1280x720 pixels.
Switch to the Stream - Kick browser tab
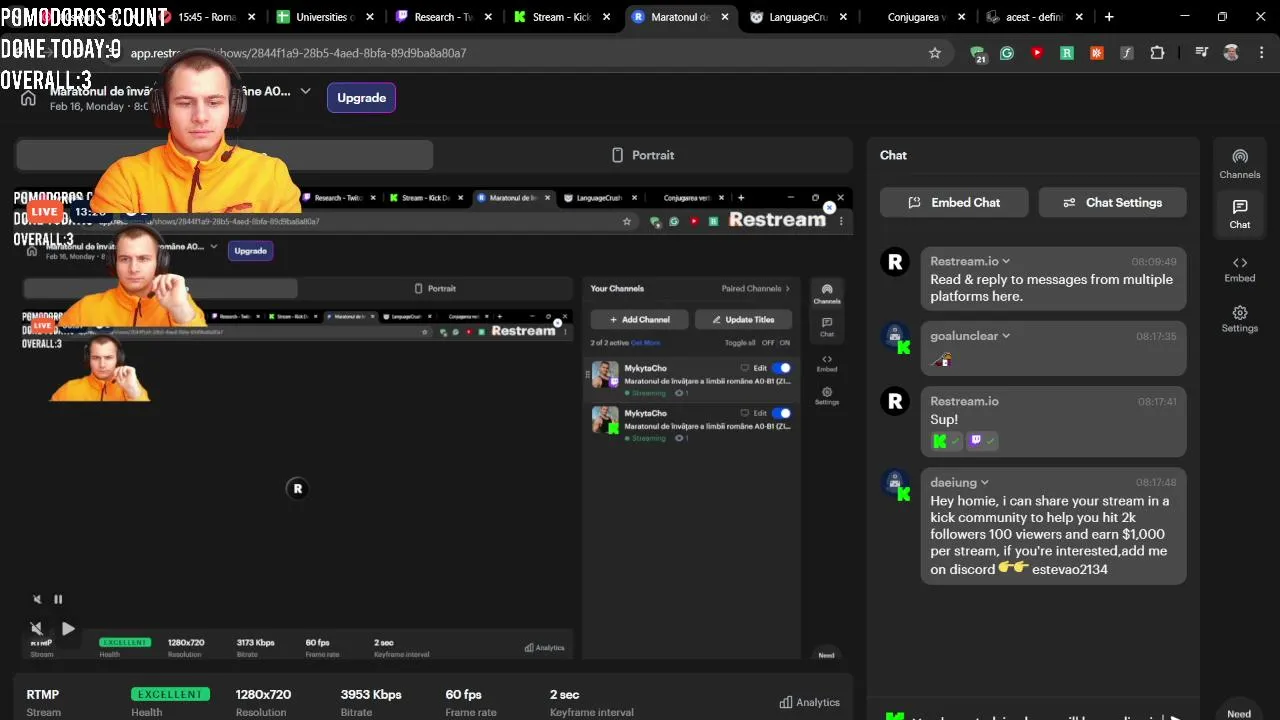561,17
